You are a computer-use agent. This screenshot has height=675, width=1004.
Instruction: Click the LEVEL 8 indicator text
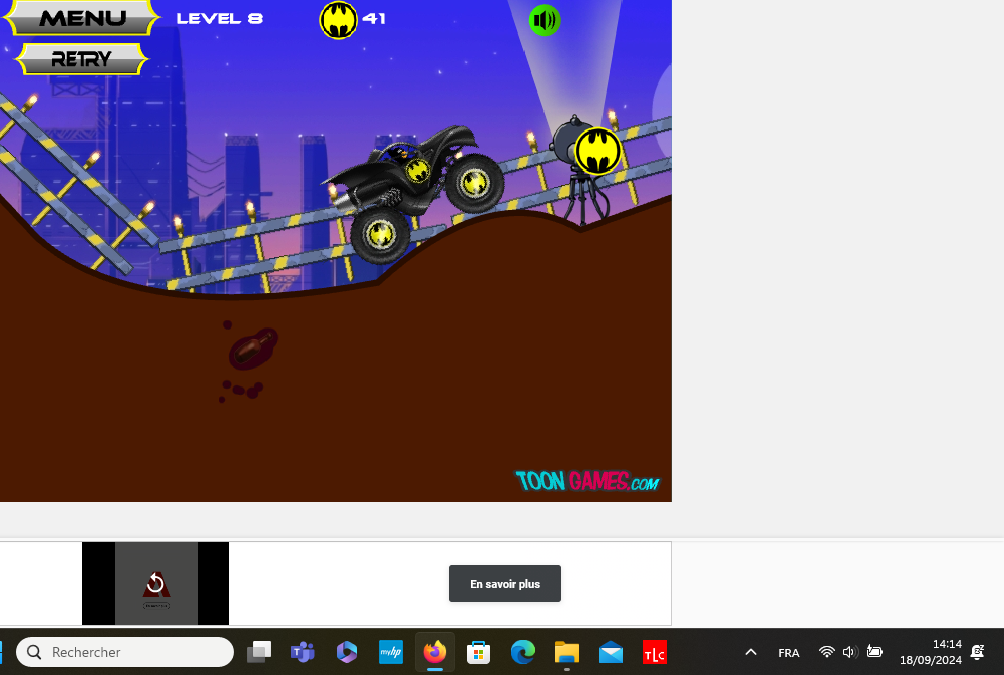tap(220, 19)
